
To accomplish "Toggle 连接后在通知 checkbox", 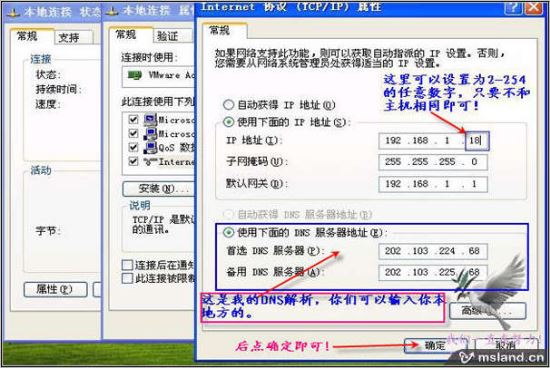I will [x=127, y=265].
